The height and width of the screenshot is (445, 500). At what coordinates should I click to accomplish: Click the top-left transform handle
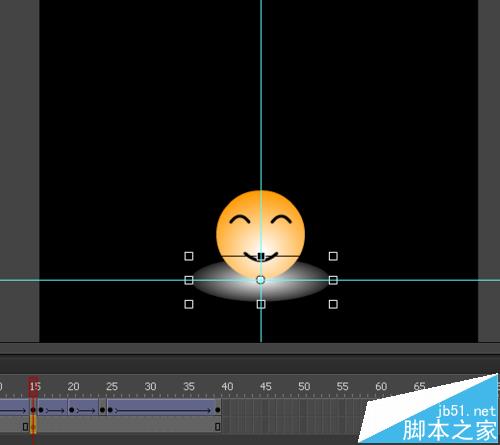point(189,256)
